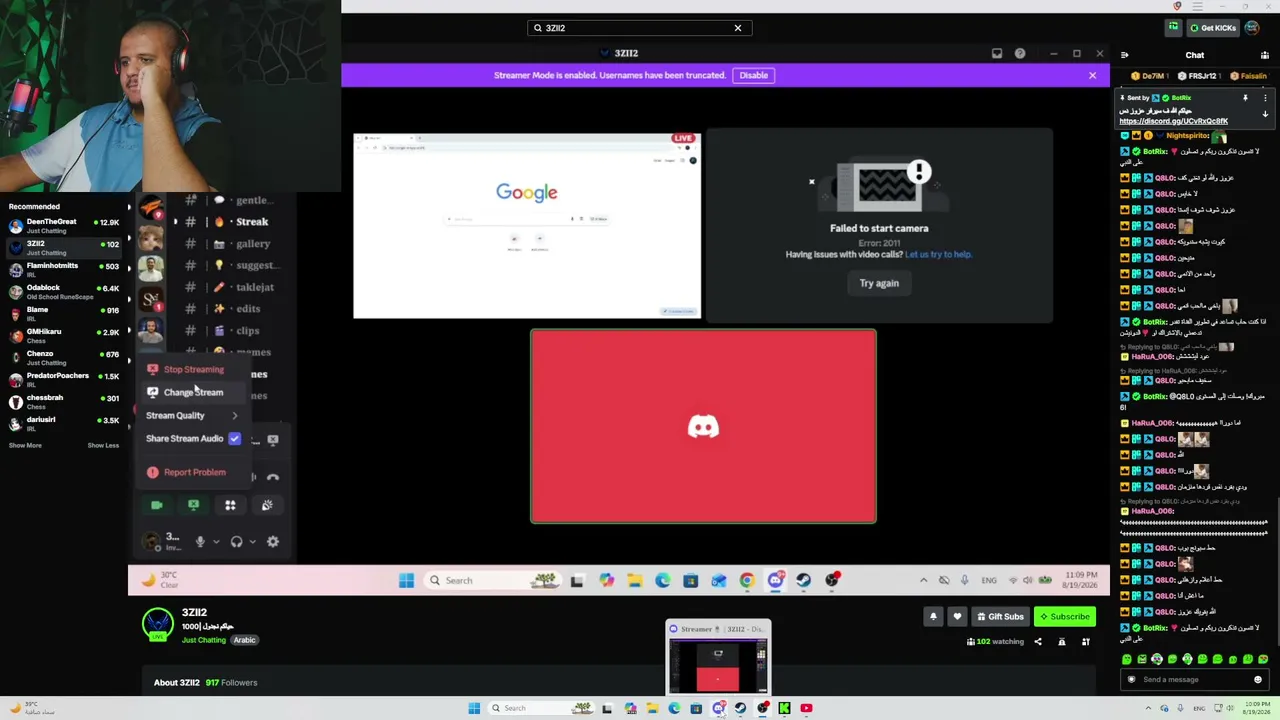Click Disable on the Streamer Mode banner
The width and height of the screenshot is (1280, 720).
[753, 75]
